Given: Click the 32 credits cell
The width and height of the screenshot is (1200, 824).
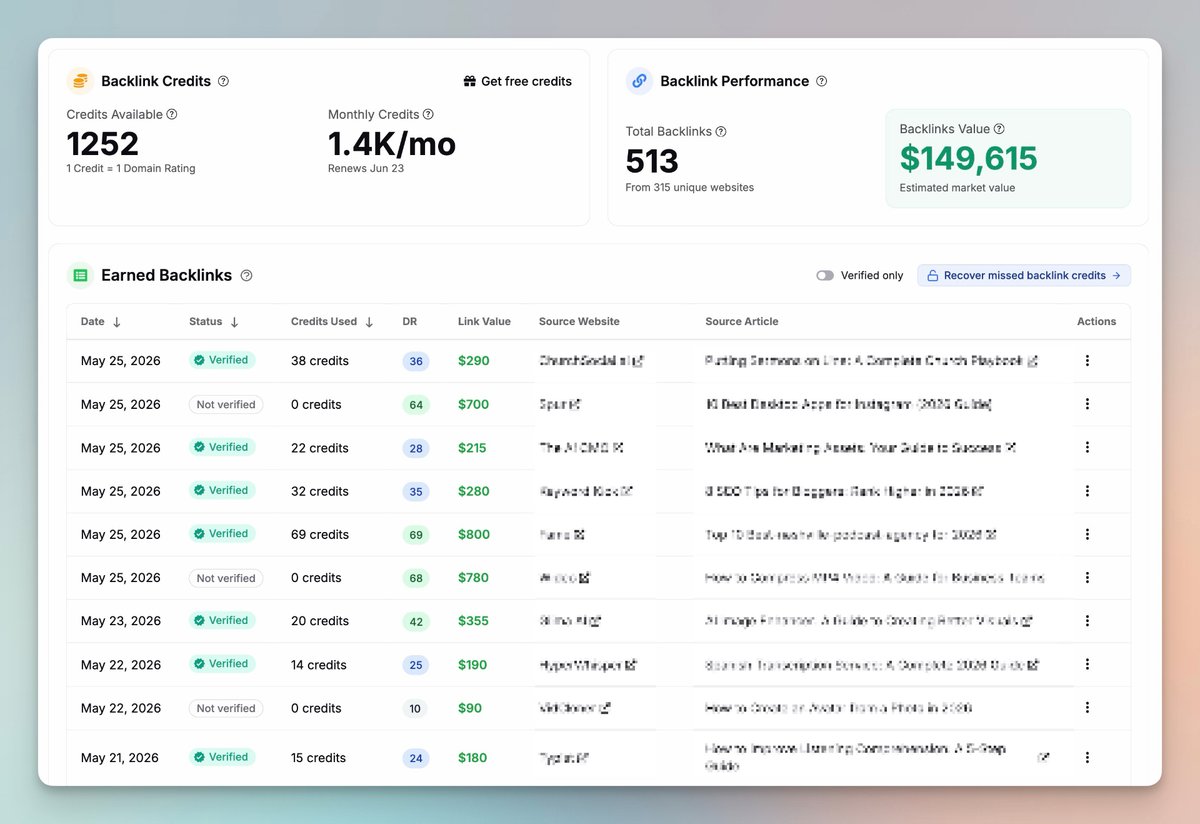Looking at the screenshot, I should pyautogui.click(x=320, y=491).
